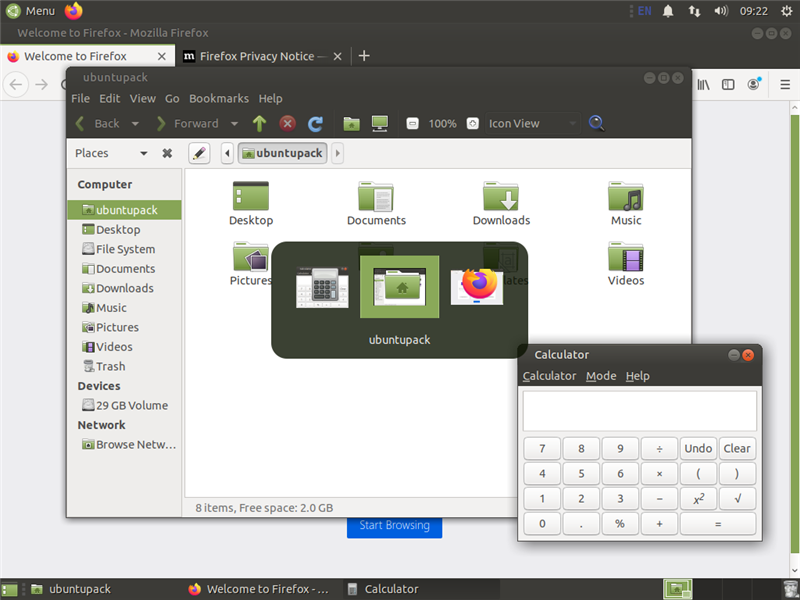Screen dimensions: 800x600
Task: Go up to parent folder arrow
Action: point(259,123)
